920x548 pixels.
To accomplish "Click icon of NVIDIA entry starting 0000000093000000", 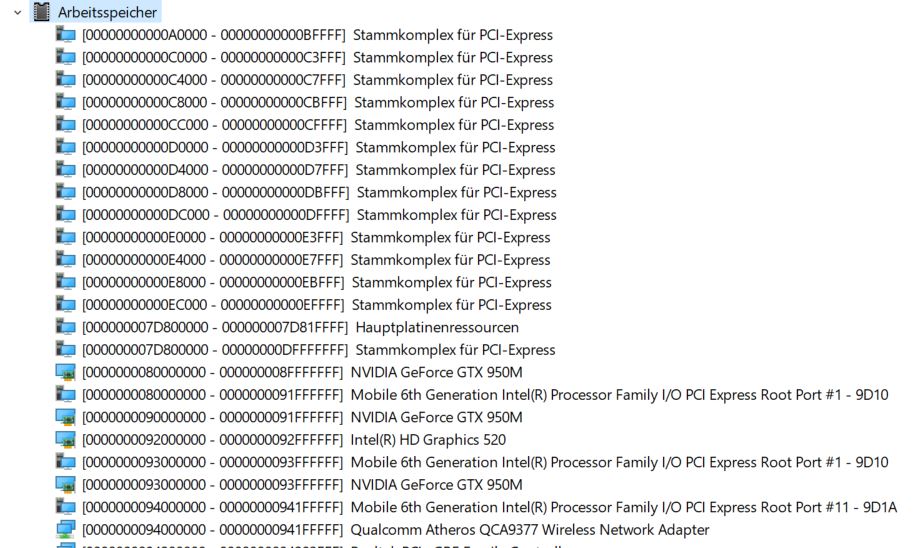I will pos(66,485).
